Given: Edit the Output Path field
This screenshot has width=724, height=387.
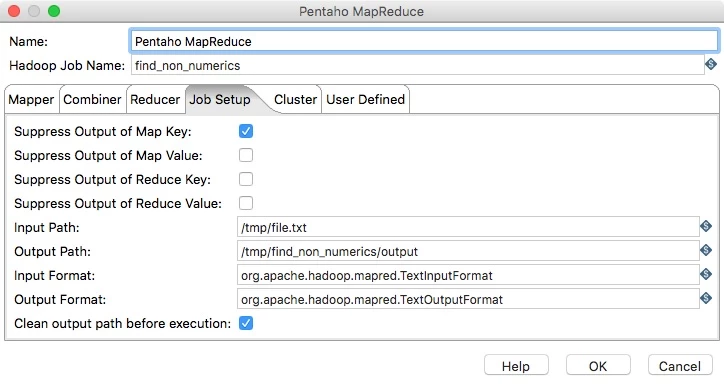Looking at the screenshot, I should click(x=468, y=251).
